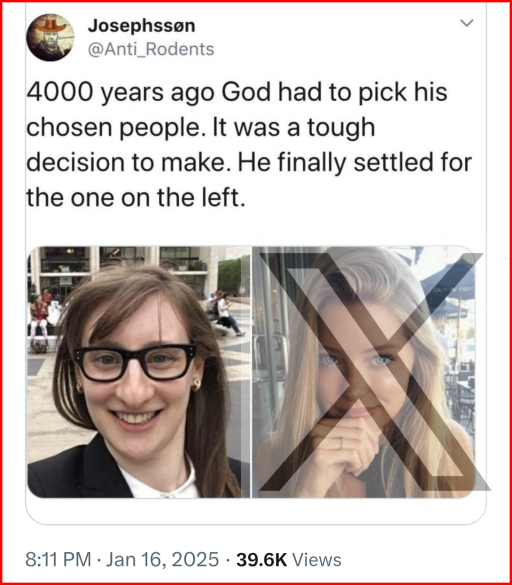Click the large X overlay on right image
The width and height of the screenshot is (512, 585).
pos(373,371)
